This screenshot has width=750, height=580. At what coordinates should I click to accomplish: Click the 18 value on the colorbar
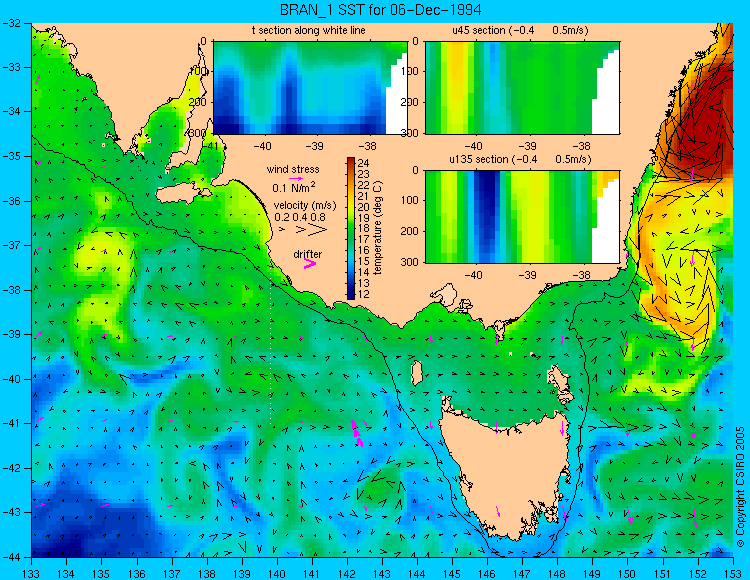(364, 229)
